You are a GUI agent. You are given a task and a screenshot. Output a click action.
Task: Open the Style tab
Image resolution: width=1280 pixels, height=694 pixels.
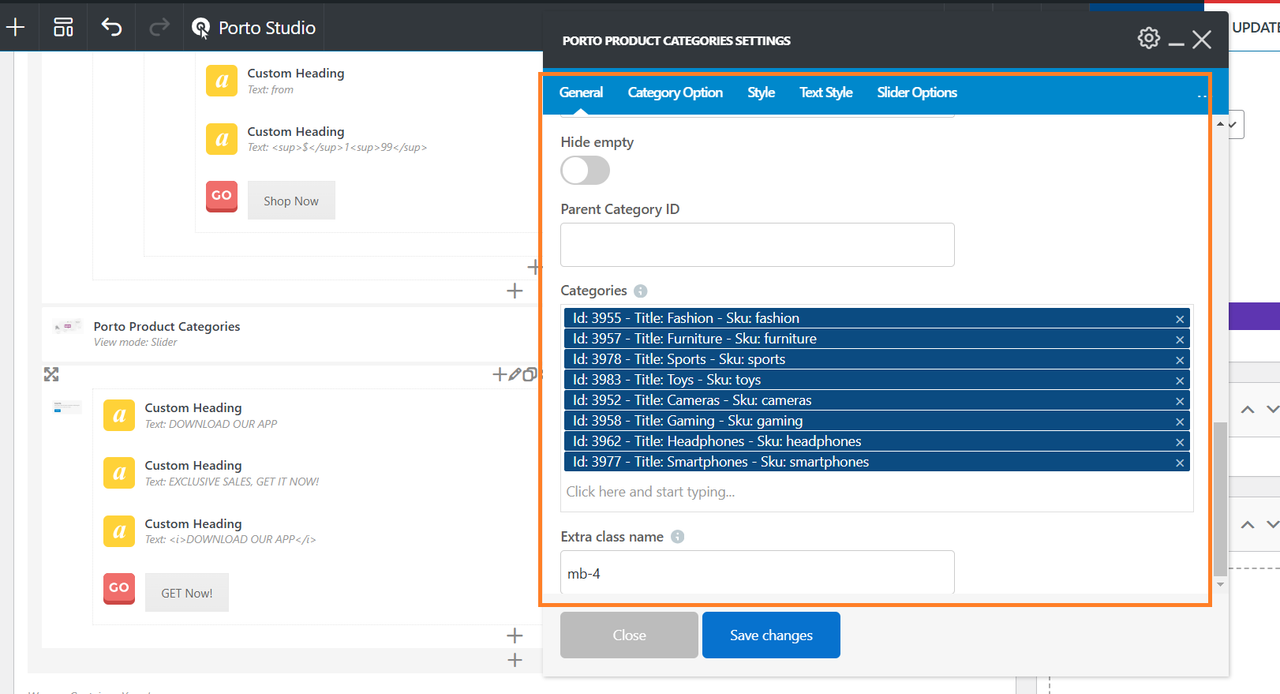[x=761, y=92]
